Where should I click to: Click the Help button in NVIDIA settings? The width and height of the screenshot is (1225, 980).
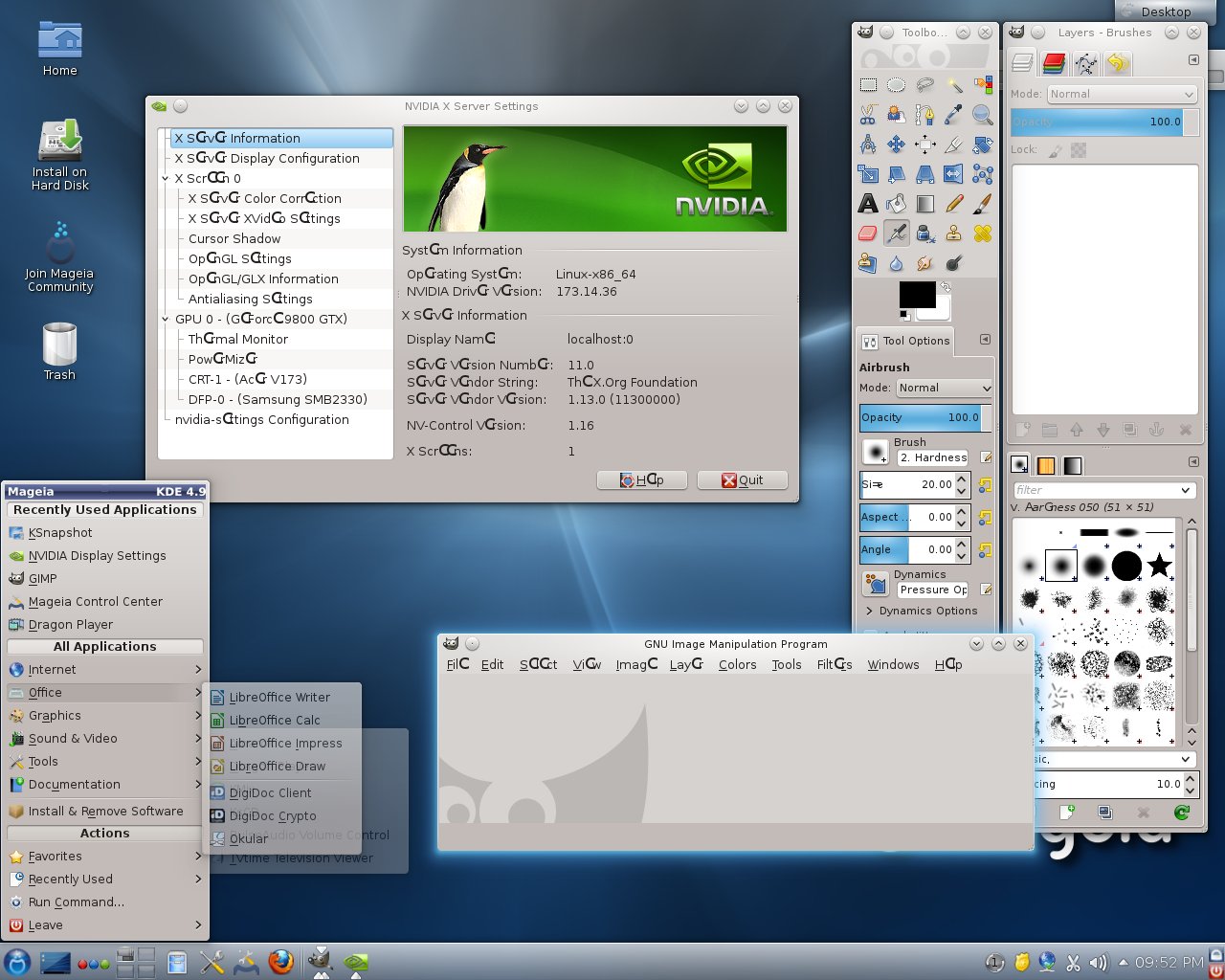click(x=641, y=480)
